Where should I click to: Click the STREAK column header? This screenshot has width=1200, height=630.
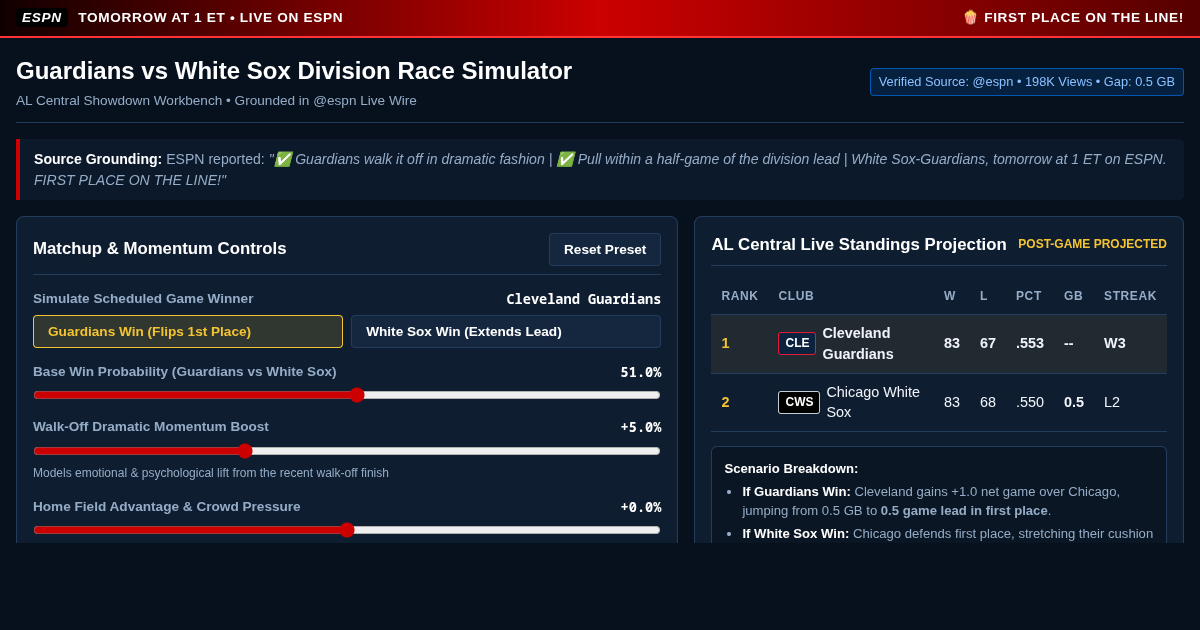(1130, 296)
